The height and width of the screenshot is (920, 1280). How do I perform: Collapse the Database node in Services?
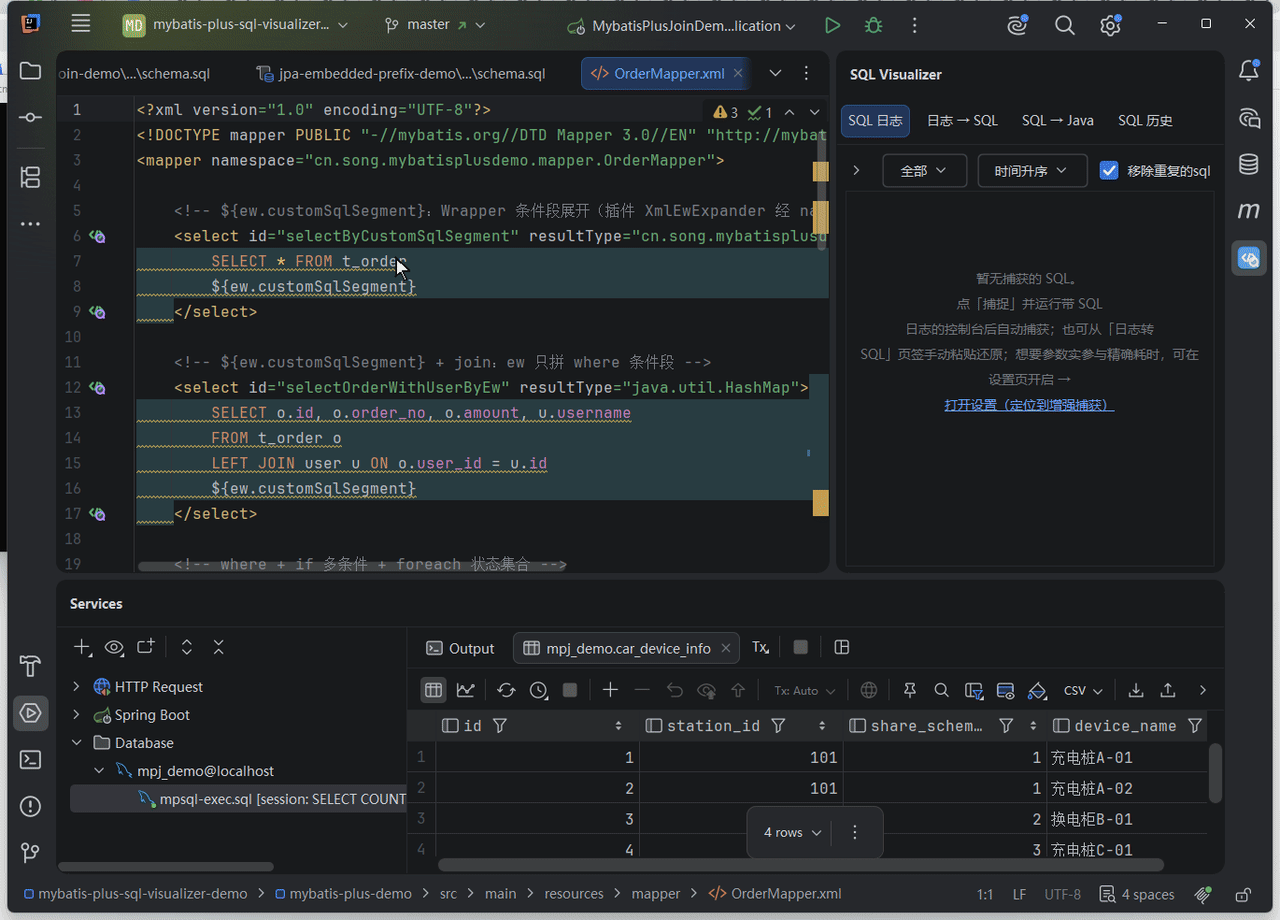(x=76, y=743)
